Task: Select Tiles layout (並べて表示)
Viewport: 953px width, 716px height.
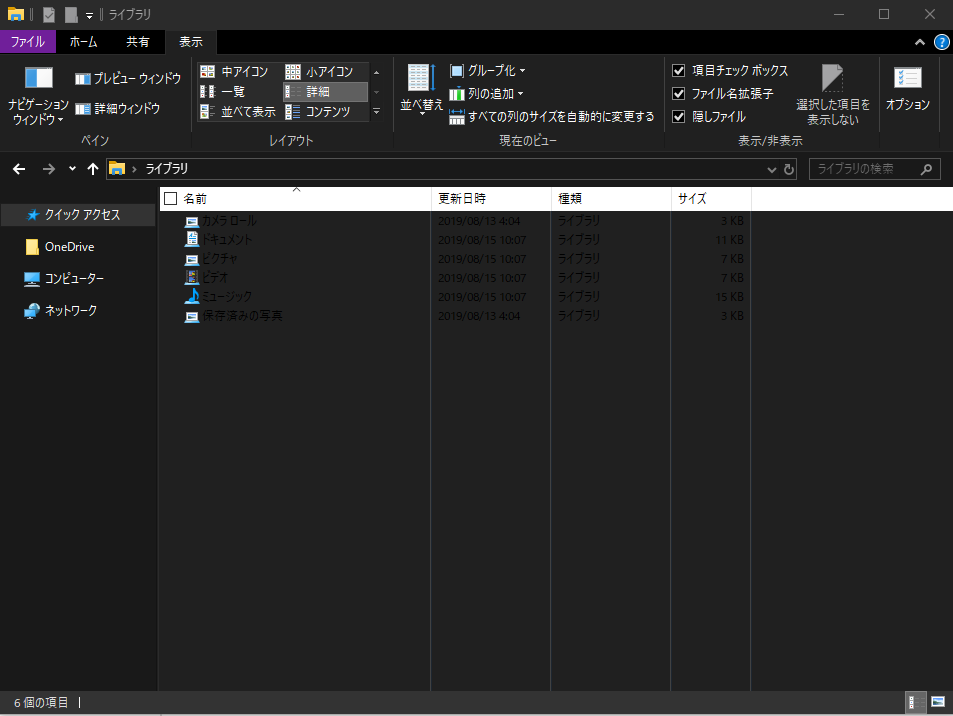Action: 238,112
